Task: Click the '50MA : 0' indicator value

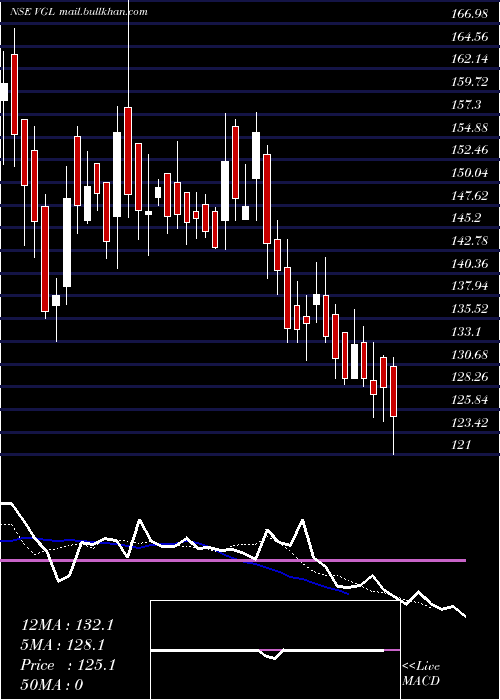Action: pyautogui.click(x=52, y=685)
